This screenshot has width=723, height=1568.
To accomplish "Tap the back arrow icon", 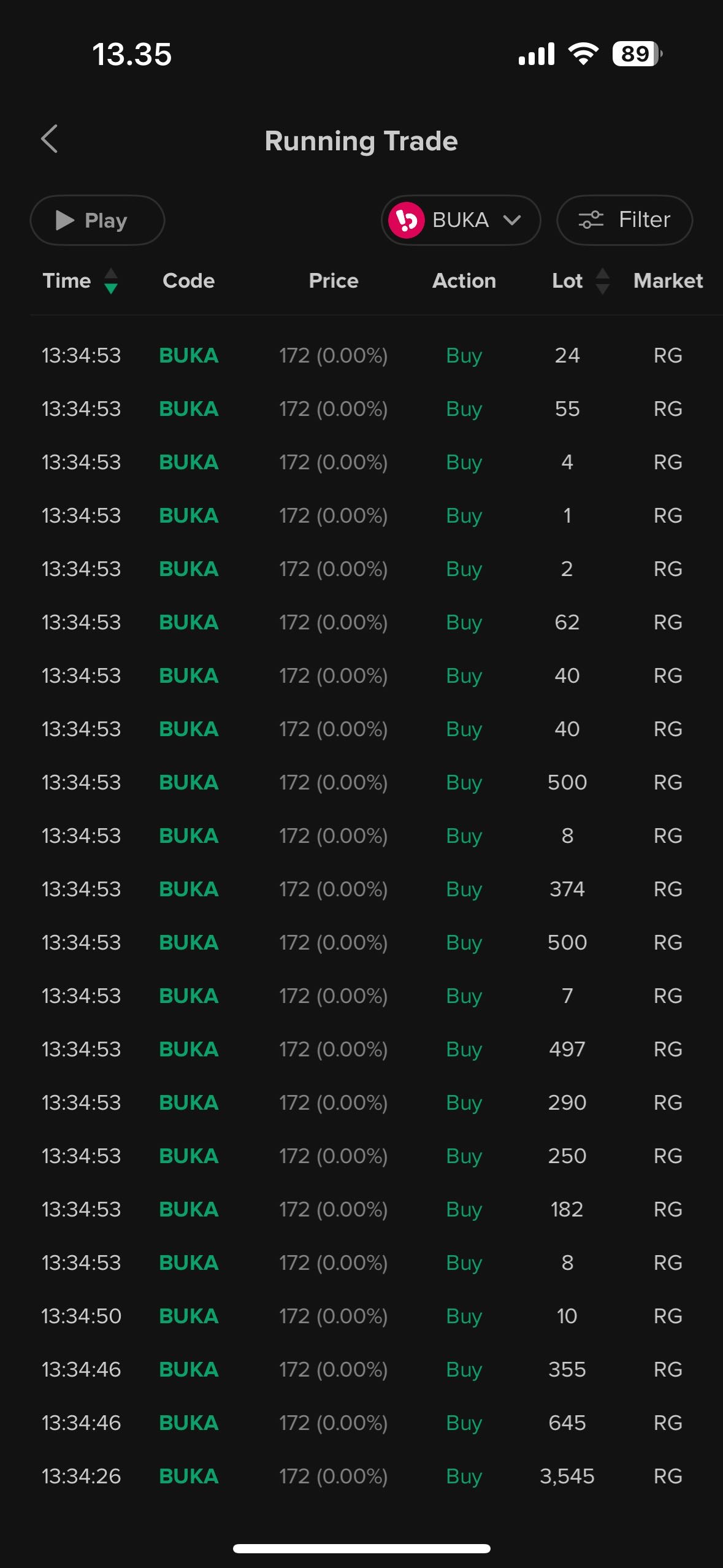I will click(x=50, y=139).
